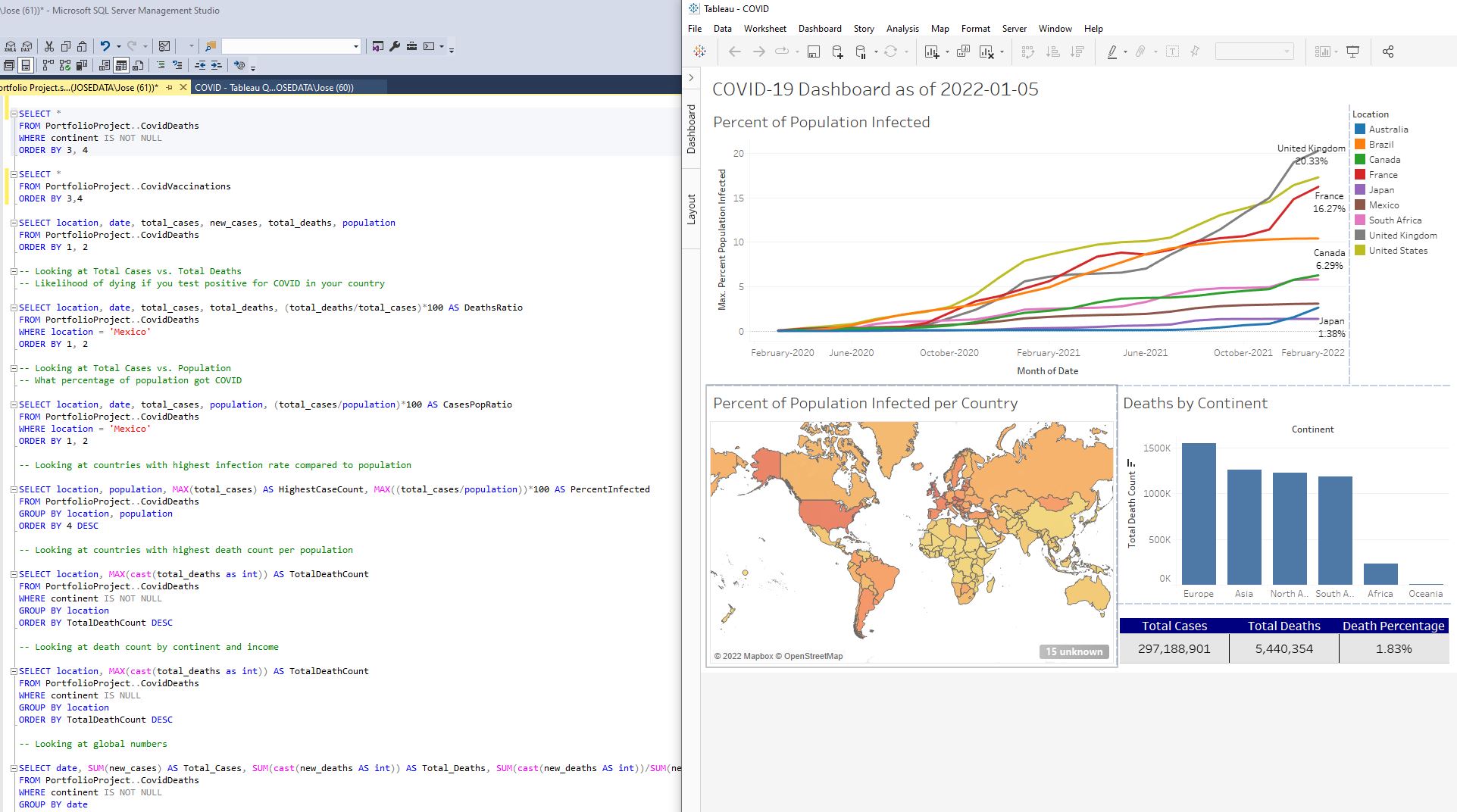Click the Europe bar in Deaths chart

[1199, 514]
